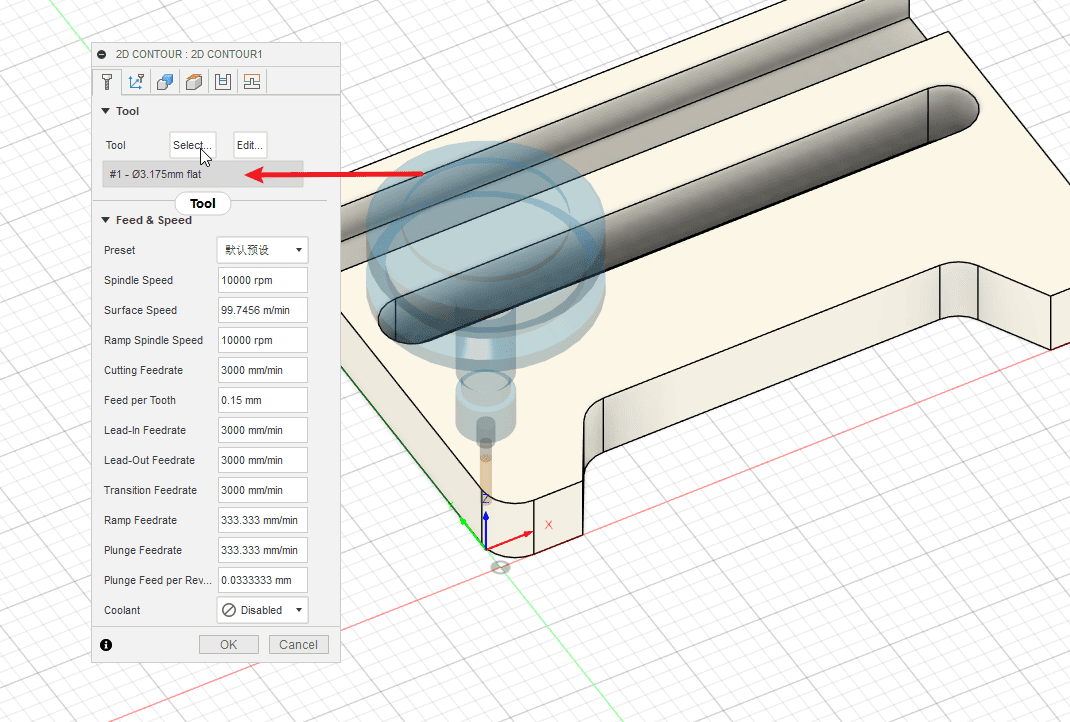Click the info icon at dialog bottom

coord(106,645)
